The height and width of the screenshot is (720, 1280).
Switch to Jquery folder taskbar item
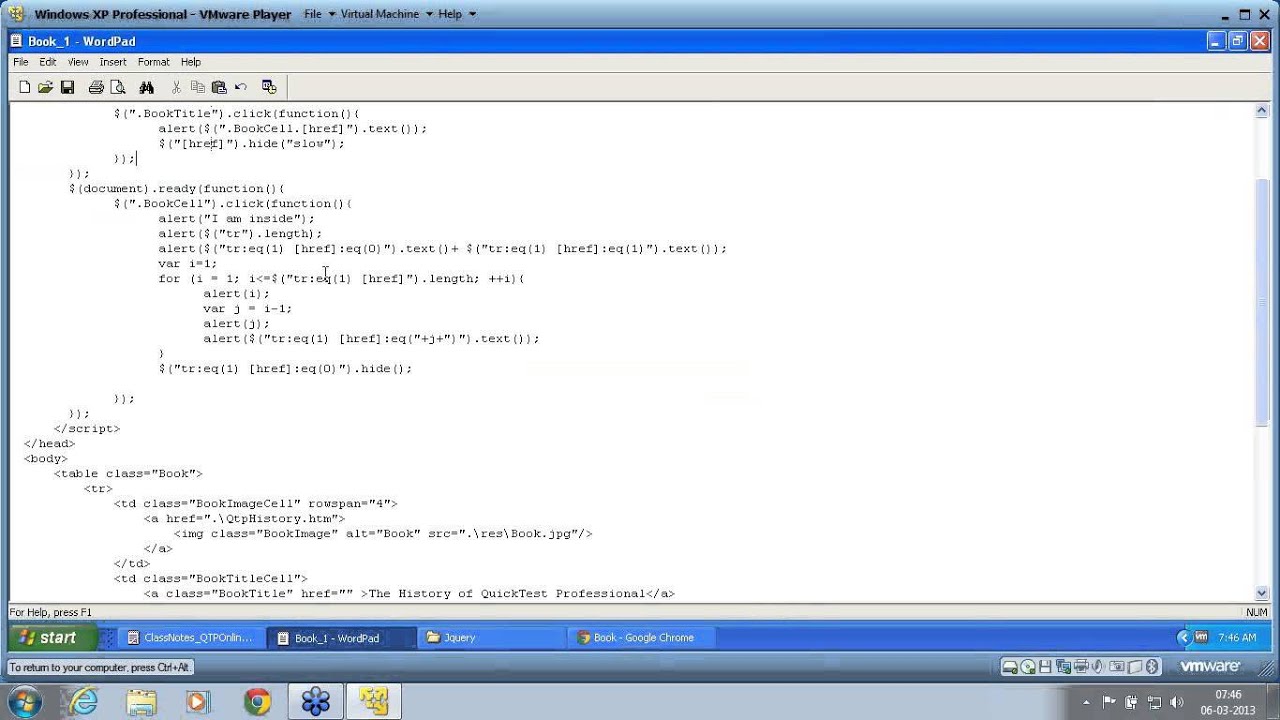(492, 638)
